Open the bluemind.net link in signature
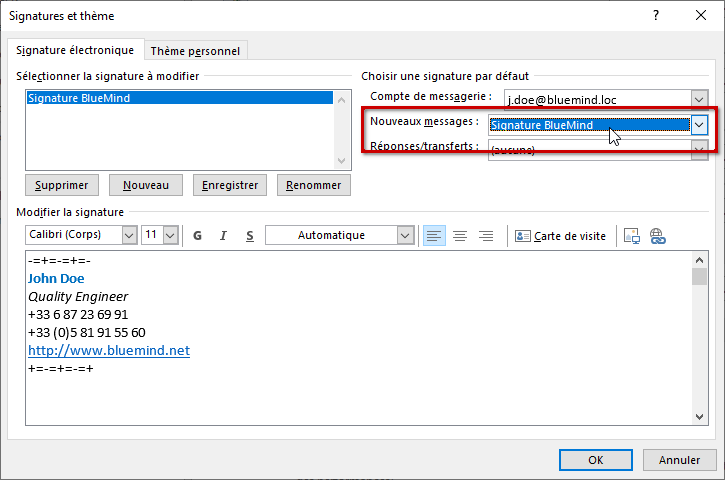The width and height of the screenshot is (725, 480). [108, 351]
